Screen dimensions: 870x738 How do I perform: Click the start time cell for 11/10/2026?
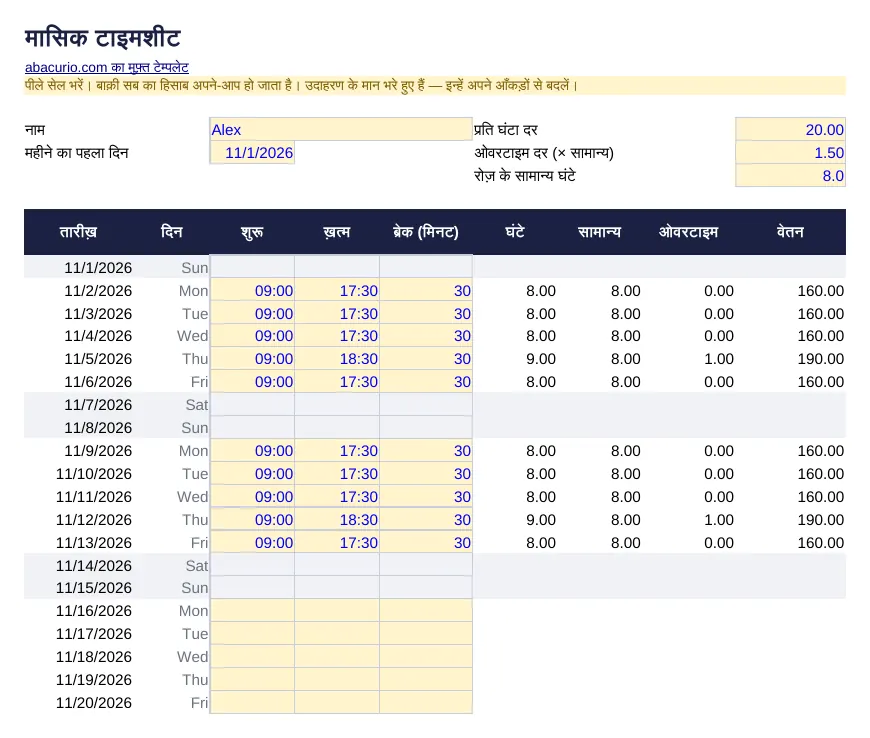point(252,474)
